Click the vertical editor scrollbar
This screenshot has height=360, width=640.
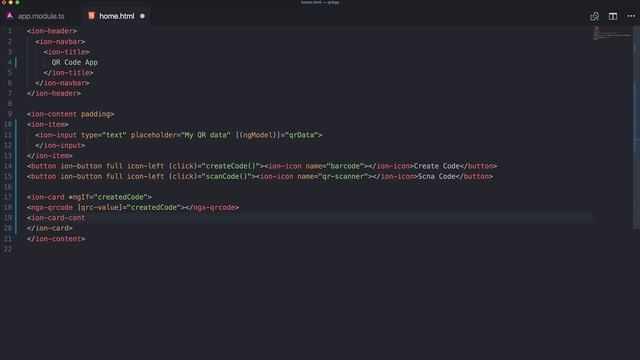(636, 127)
